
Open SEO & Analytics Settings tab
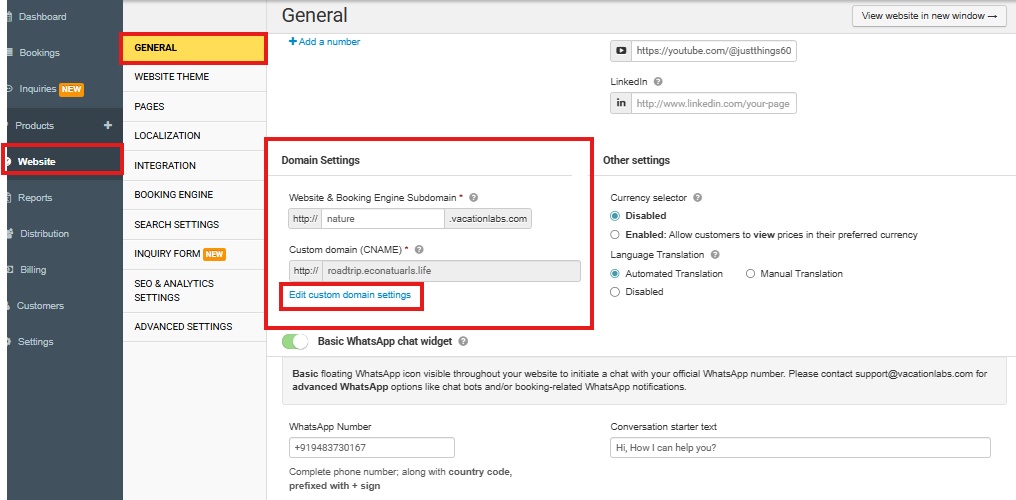(177, 290)
